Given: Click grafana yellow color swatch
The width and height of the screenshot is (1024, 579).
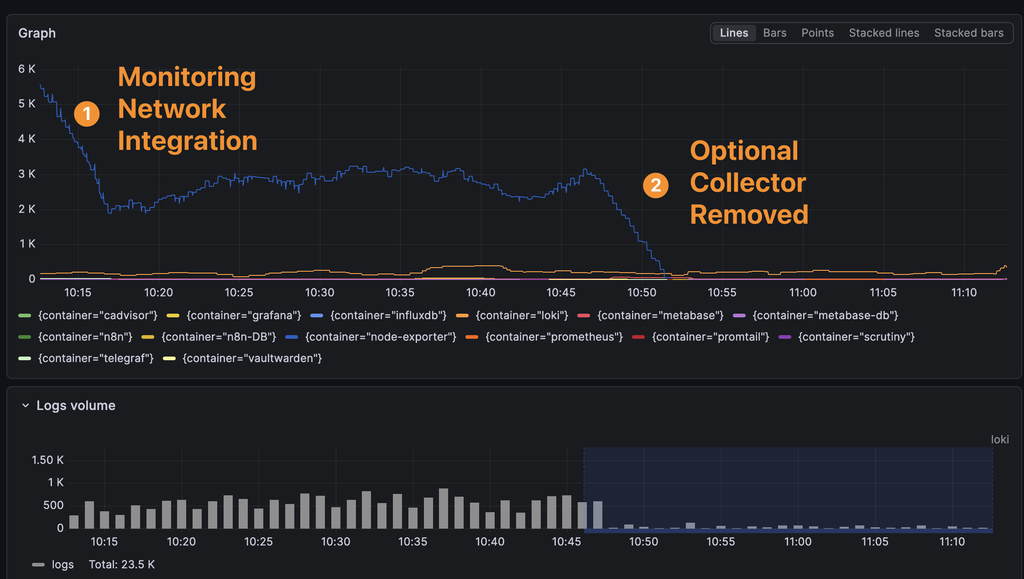Looking at the screenshot, I should pyautogui.click(x=172, y=315).
